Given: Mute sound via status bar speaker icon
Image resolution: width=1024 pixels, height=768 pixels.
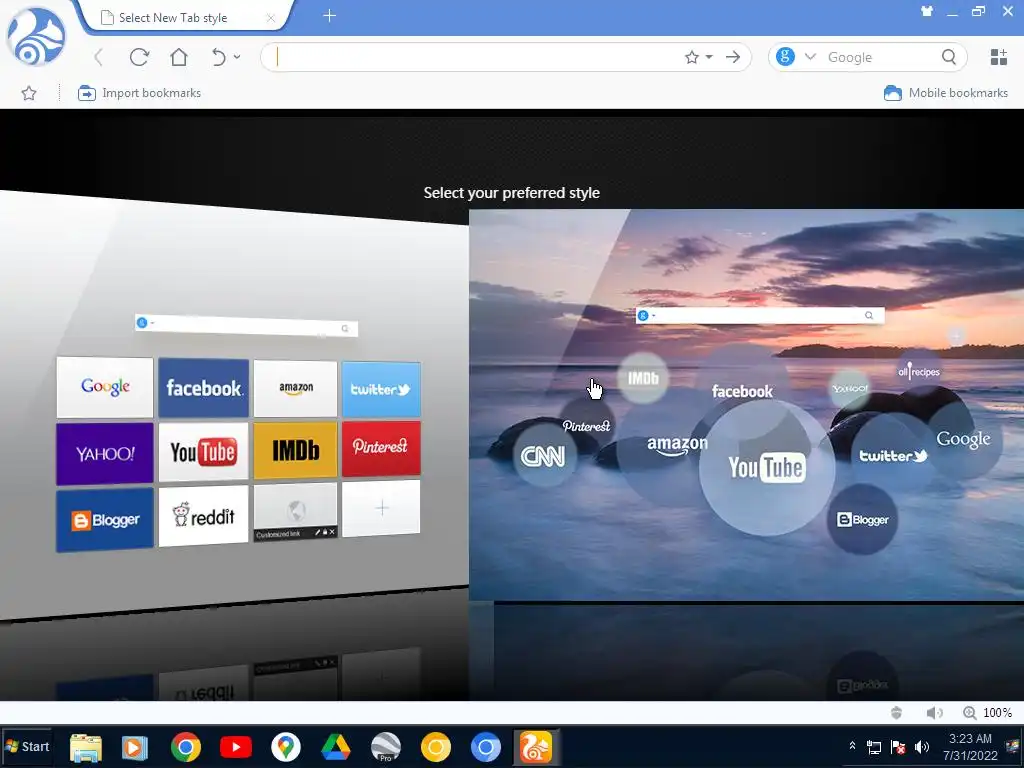Looking at the screenshot, I should tap(935, 712).
